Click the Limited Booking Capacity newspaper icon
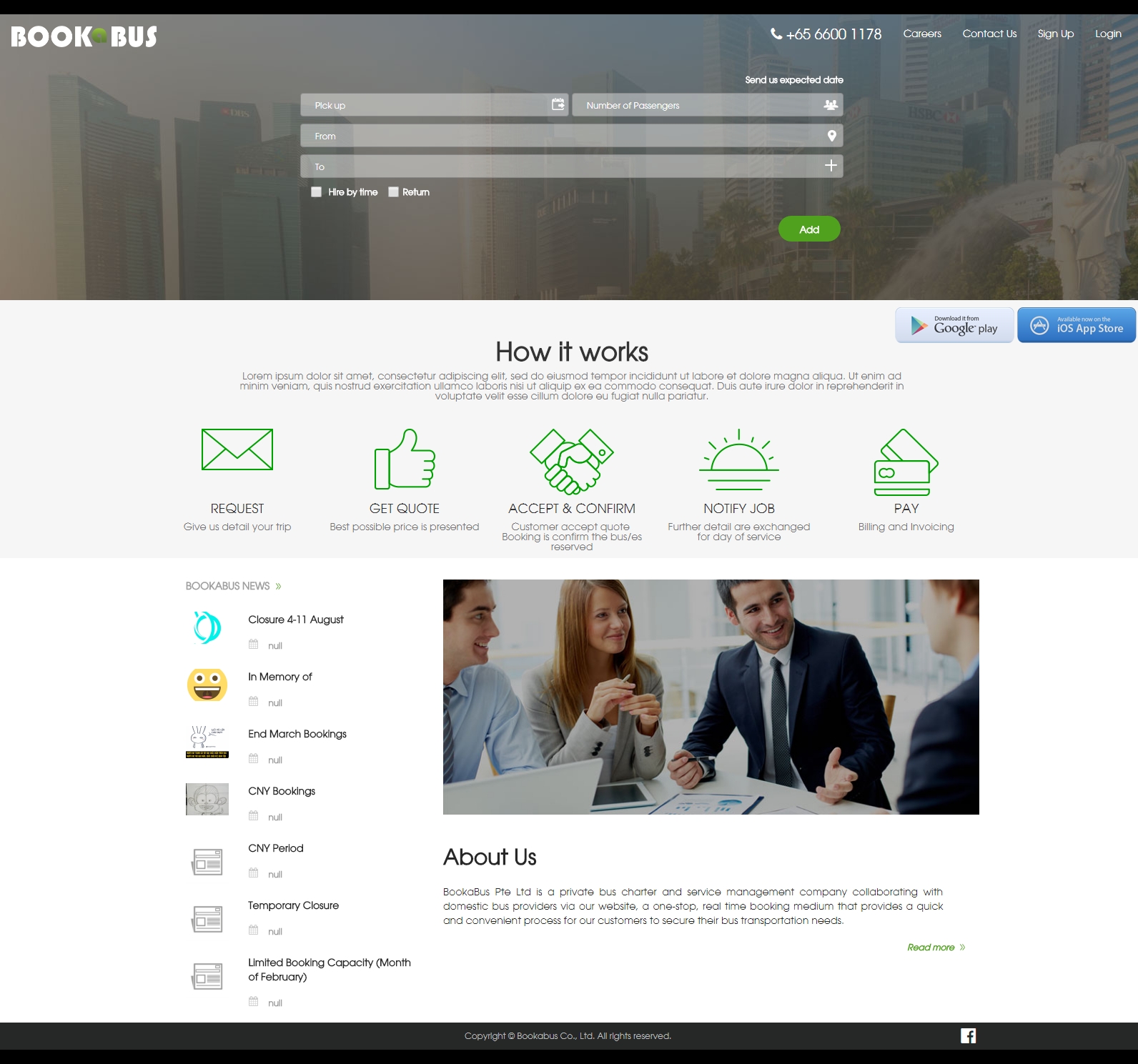This screenshot has height=1064, width=1138. (207, 976)
